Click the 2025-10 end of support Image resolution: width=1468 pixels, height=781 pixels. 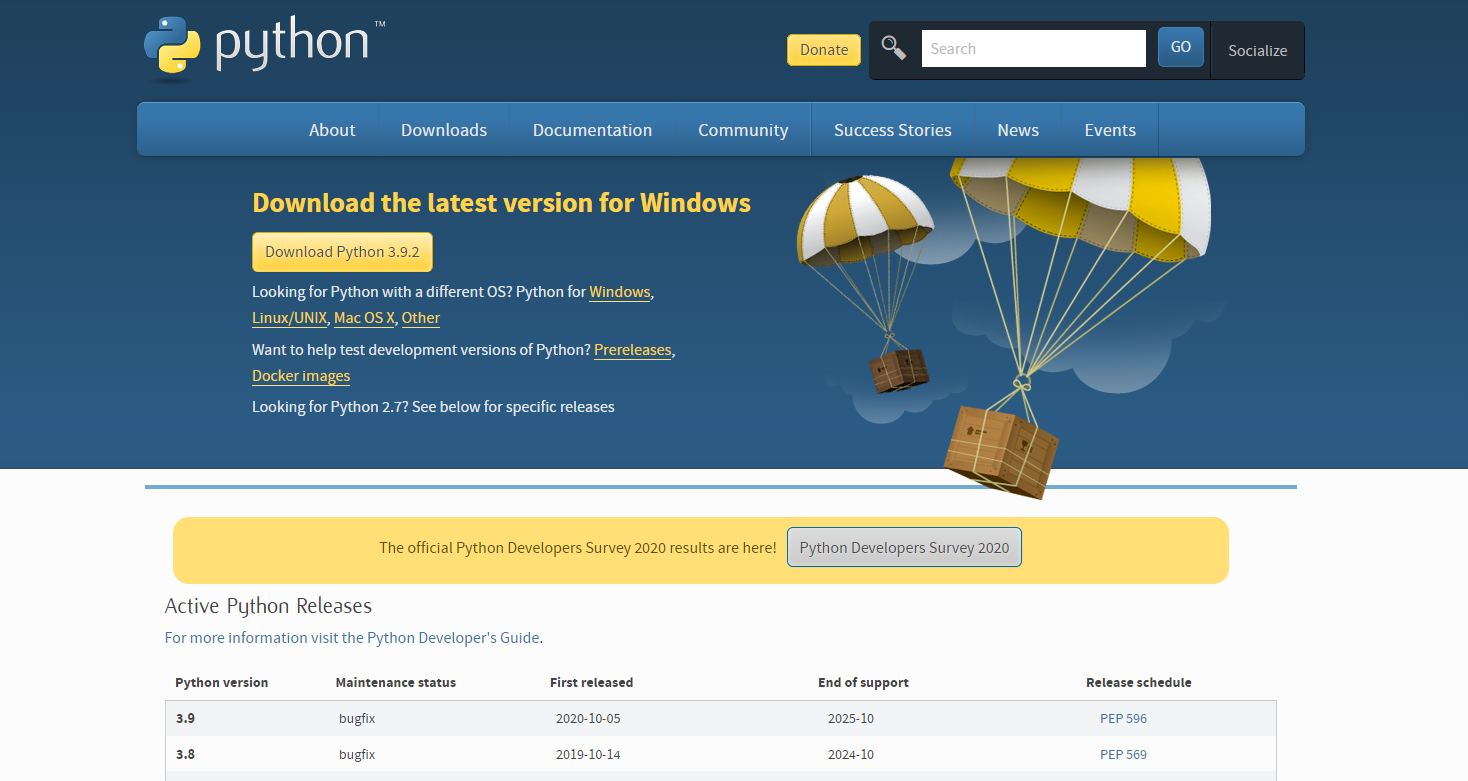tap(851, 718)
